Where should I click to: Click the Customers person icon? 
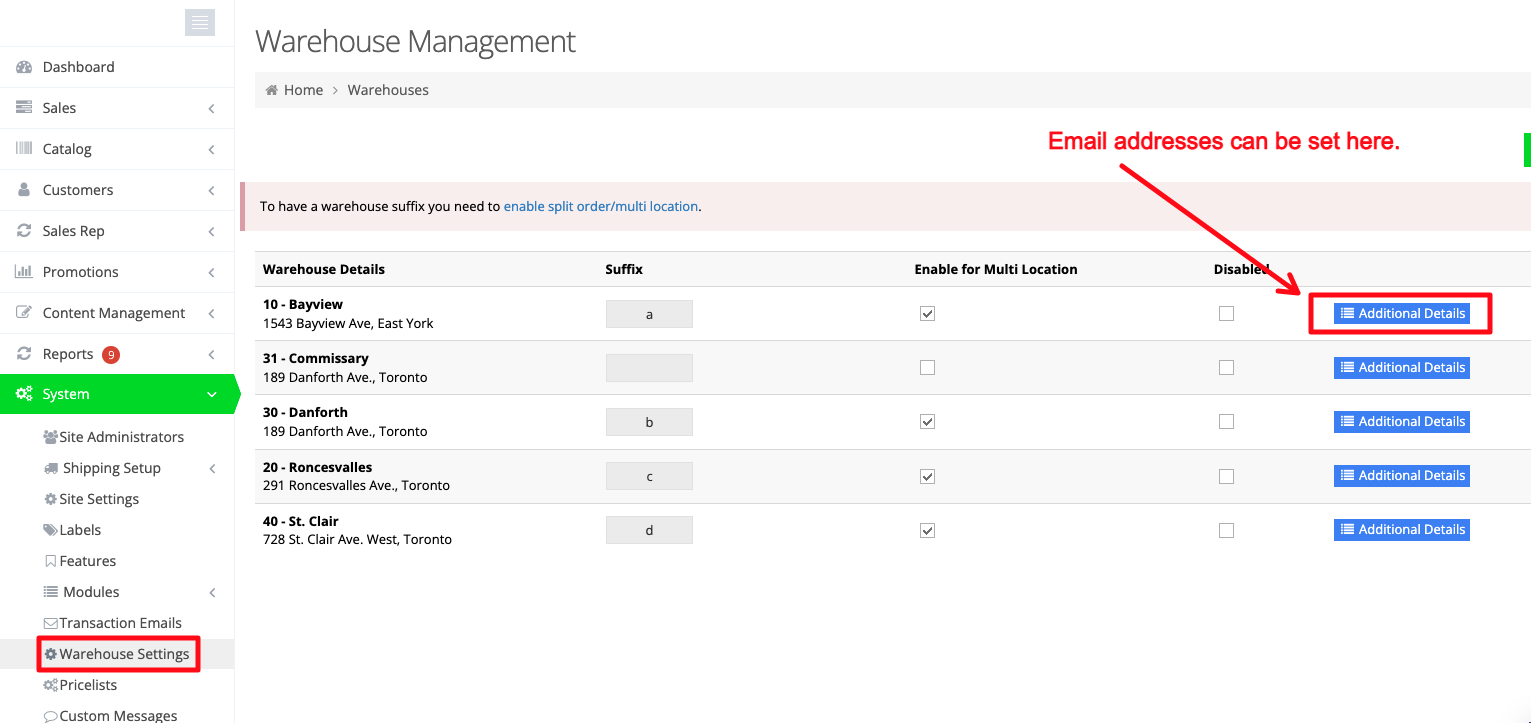click(x=24, y=189)
